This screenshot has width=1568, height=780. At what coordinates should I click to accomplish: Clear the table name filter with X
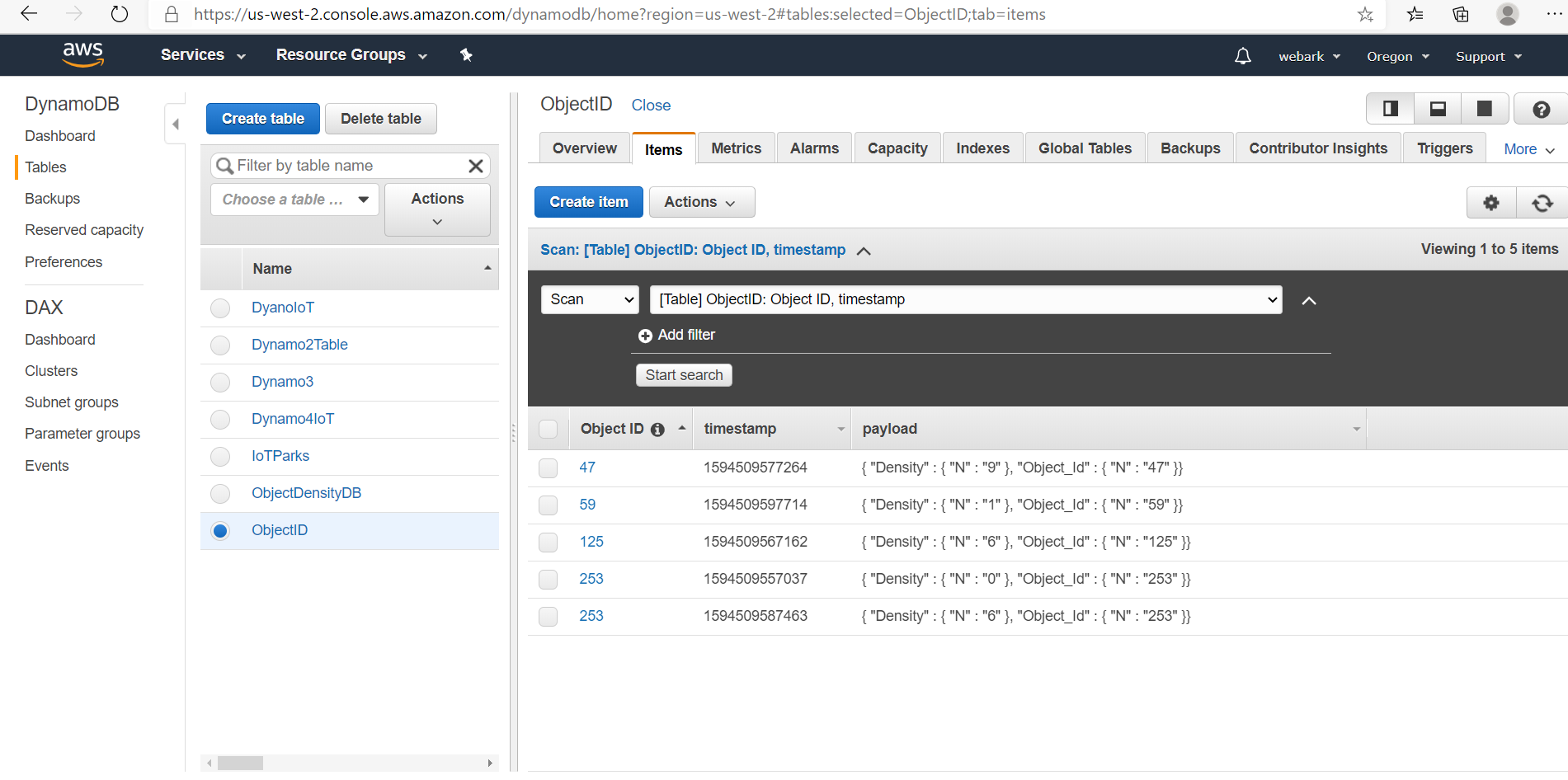[x=476, y=166]
